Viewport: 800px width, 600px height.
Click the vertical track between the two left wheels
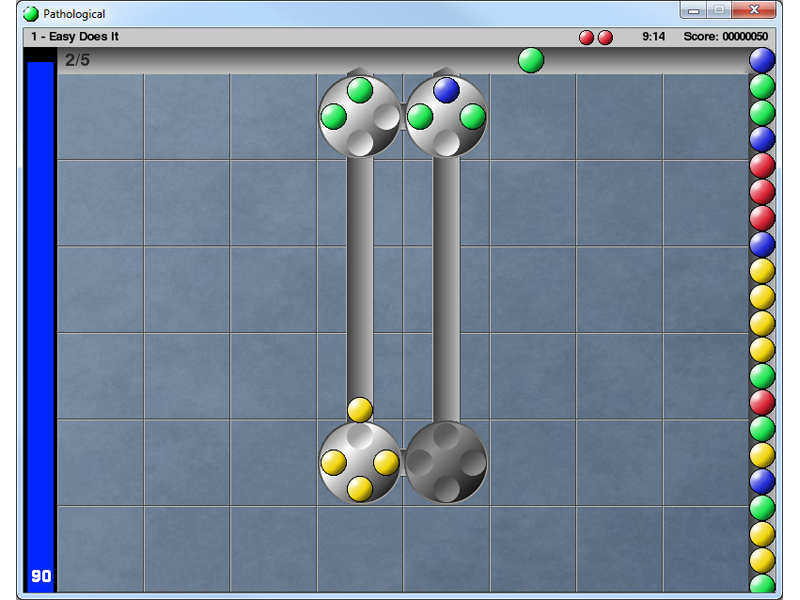(360, 280)
